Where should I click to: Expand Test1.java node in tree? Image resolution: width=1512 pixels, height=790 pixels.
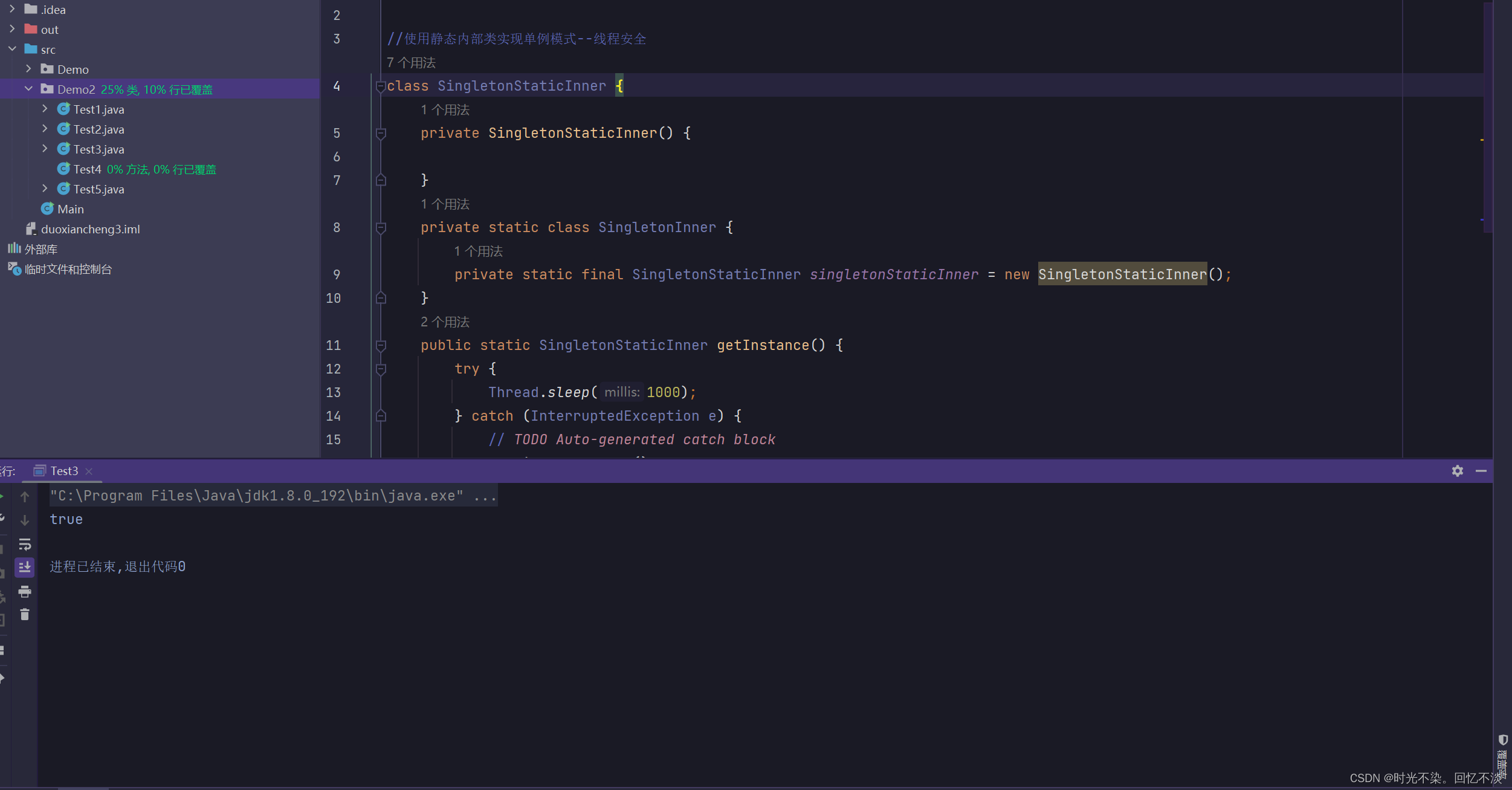(45, 109)
